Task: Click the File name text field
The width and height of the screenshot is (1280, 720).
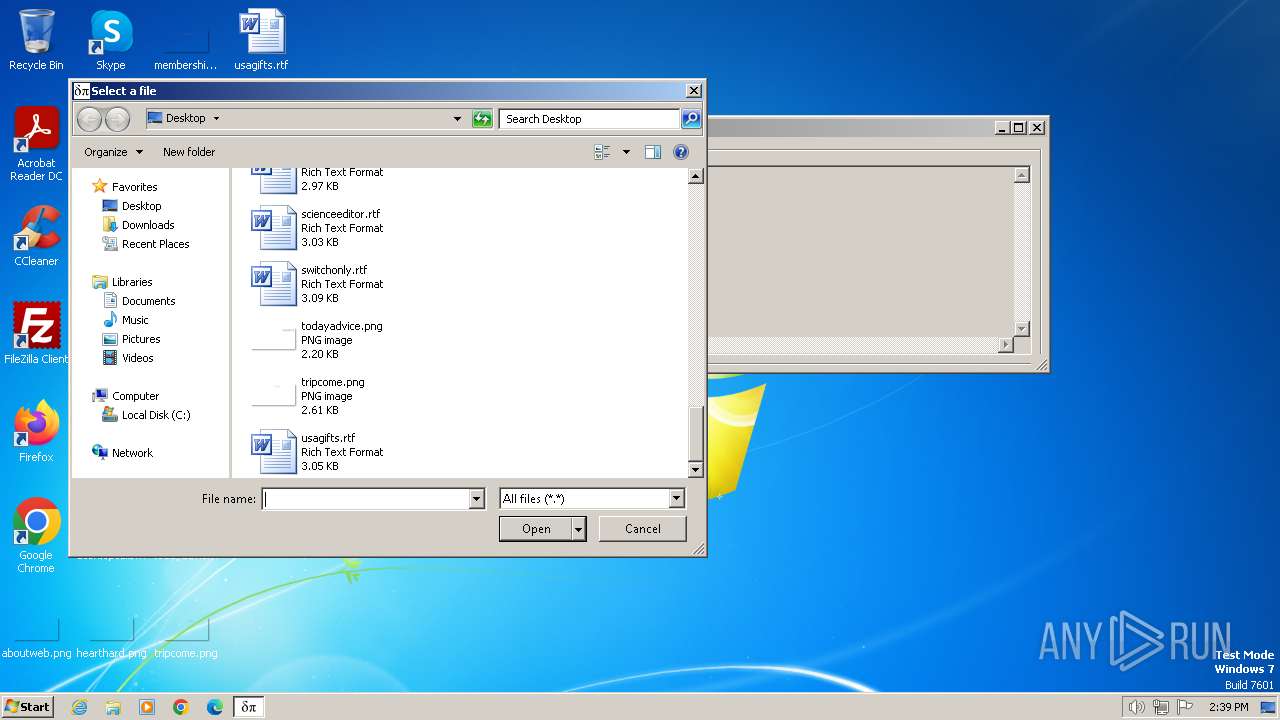Action: pyautogui.click(x=365, y=499)
